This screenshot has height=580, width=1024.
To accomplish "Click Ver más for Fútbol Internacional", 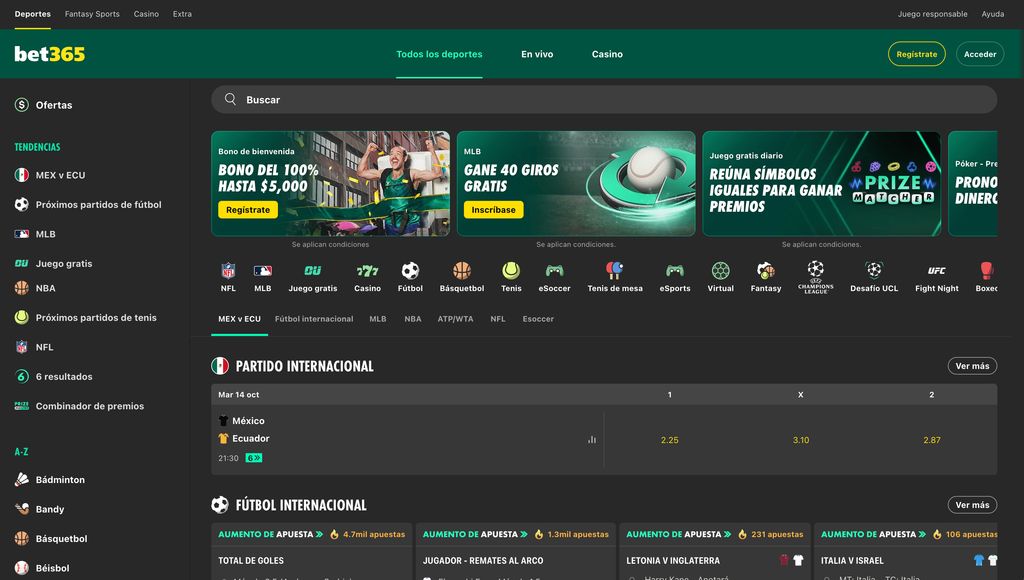I will click(x=972, y=505).
